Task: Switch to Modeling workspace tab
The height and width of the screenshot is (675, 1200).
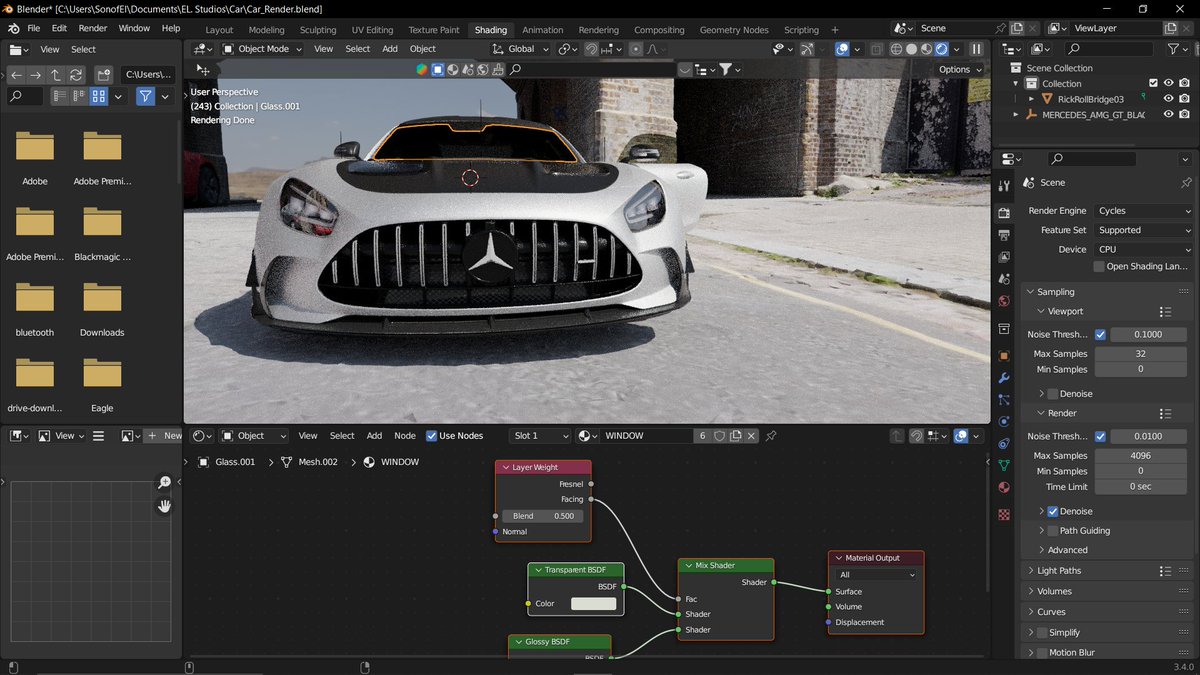Action: (266, 30)
